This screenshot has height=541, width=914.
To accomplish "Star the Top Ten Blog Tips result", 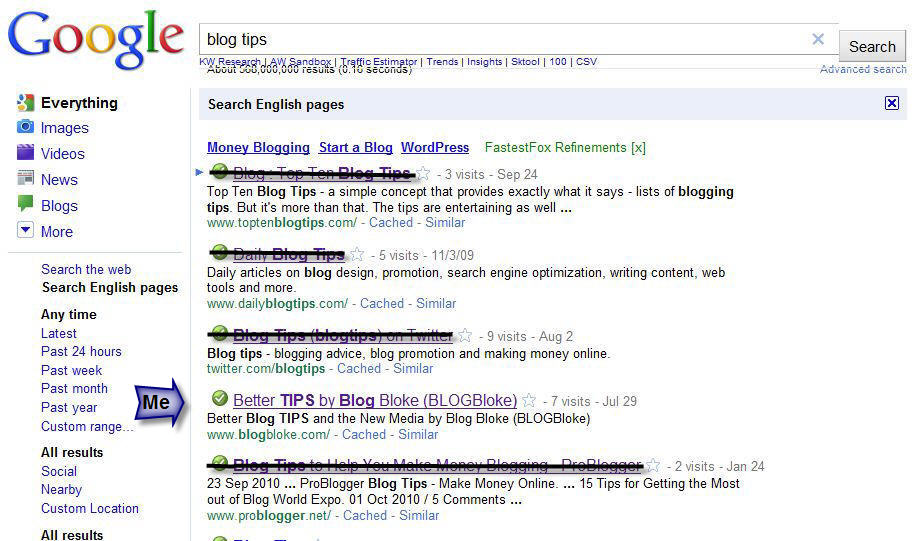I will 423,174.
